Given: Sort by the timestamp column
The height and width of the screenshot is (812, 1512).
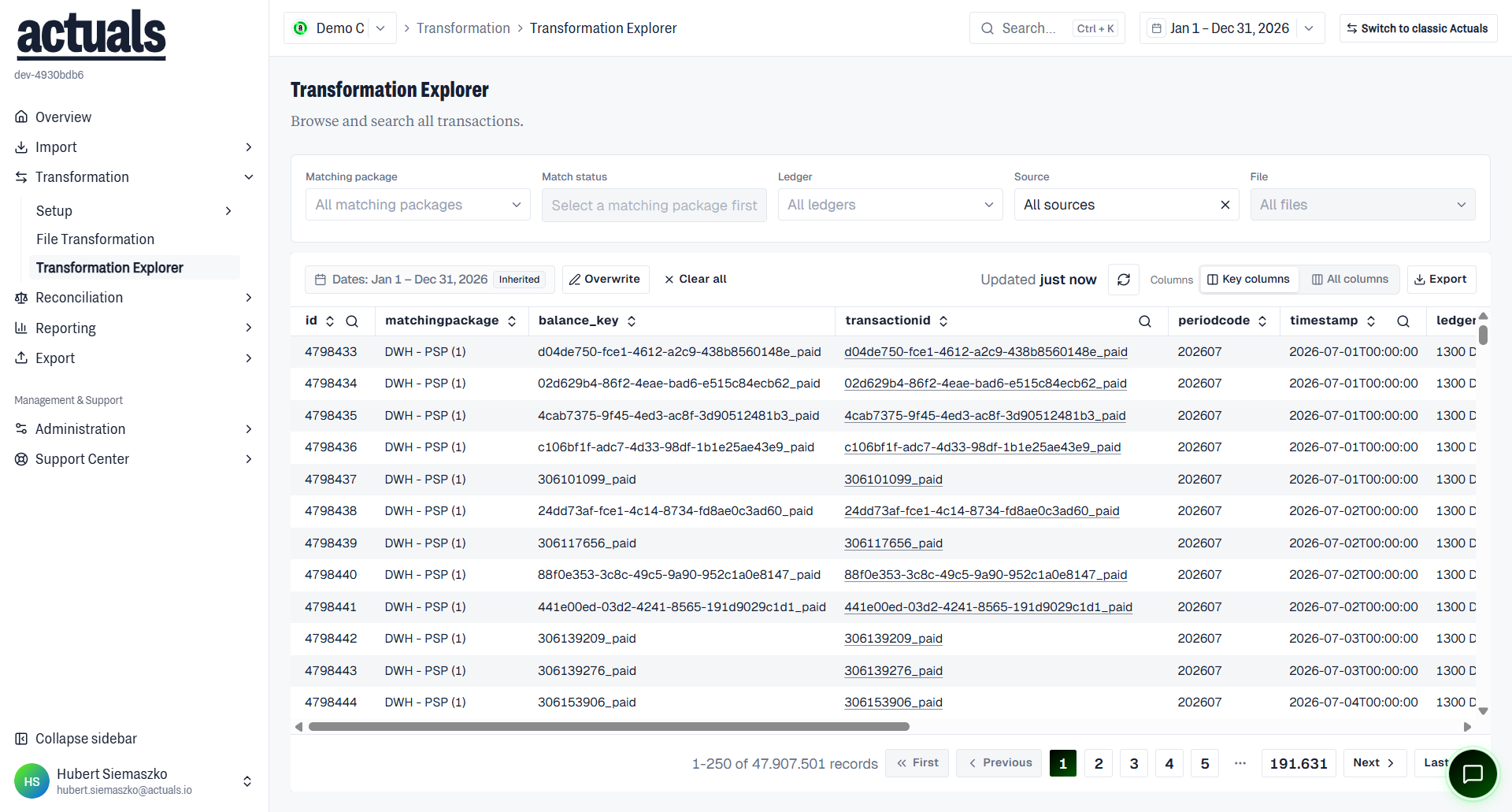Looking at the screenshot, I should tap(1371, 321).
